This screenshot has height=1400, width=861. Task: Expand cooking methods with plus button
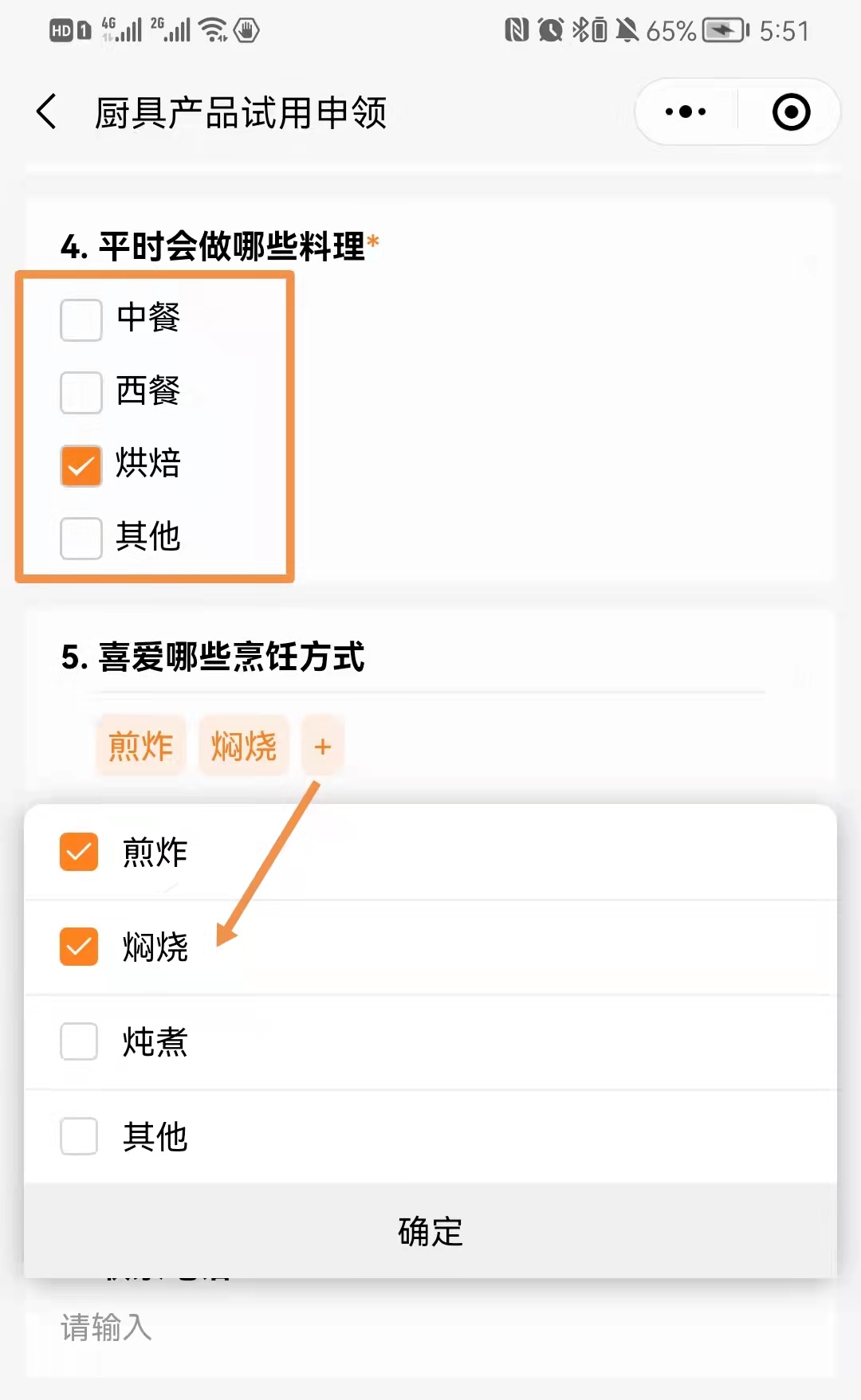point(323,747)
